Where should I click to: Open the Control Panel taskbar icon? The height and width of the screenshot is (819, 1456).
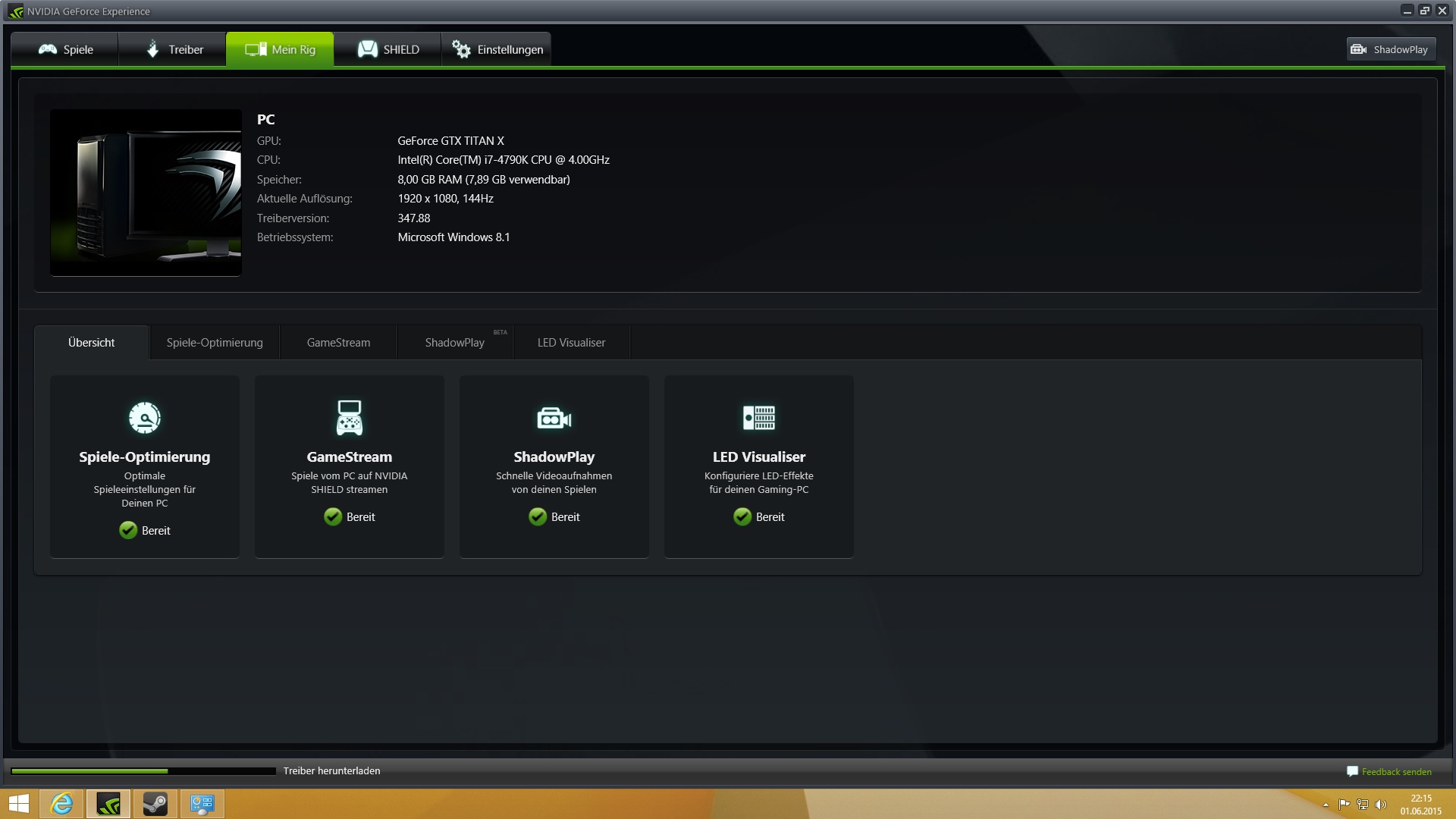(x=202, y=804)
